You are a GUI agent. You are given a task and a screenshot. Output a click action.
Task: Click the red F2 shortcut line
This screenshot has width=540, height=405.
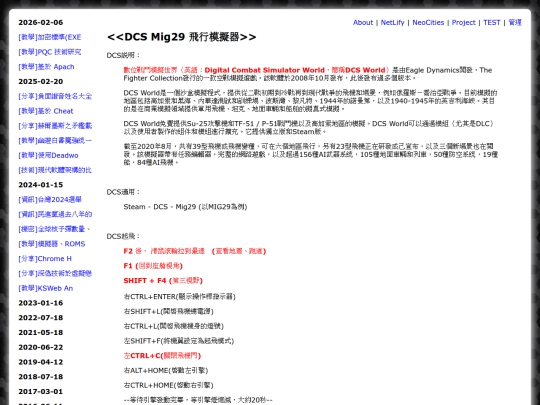click(195, 251)
